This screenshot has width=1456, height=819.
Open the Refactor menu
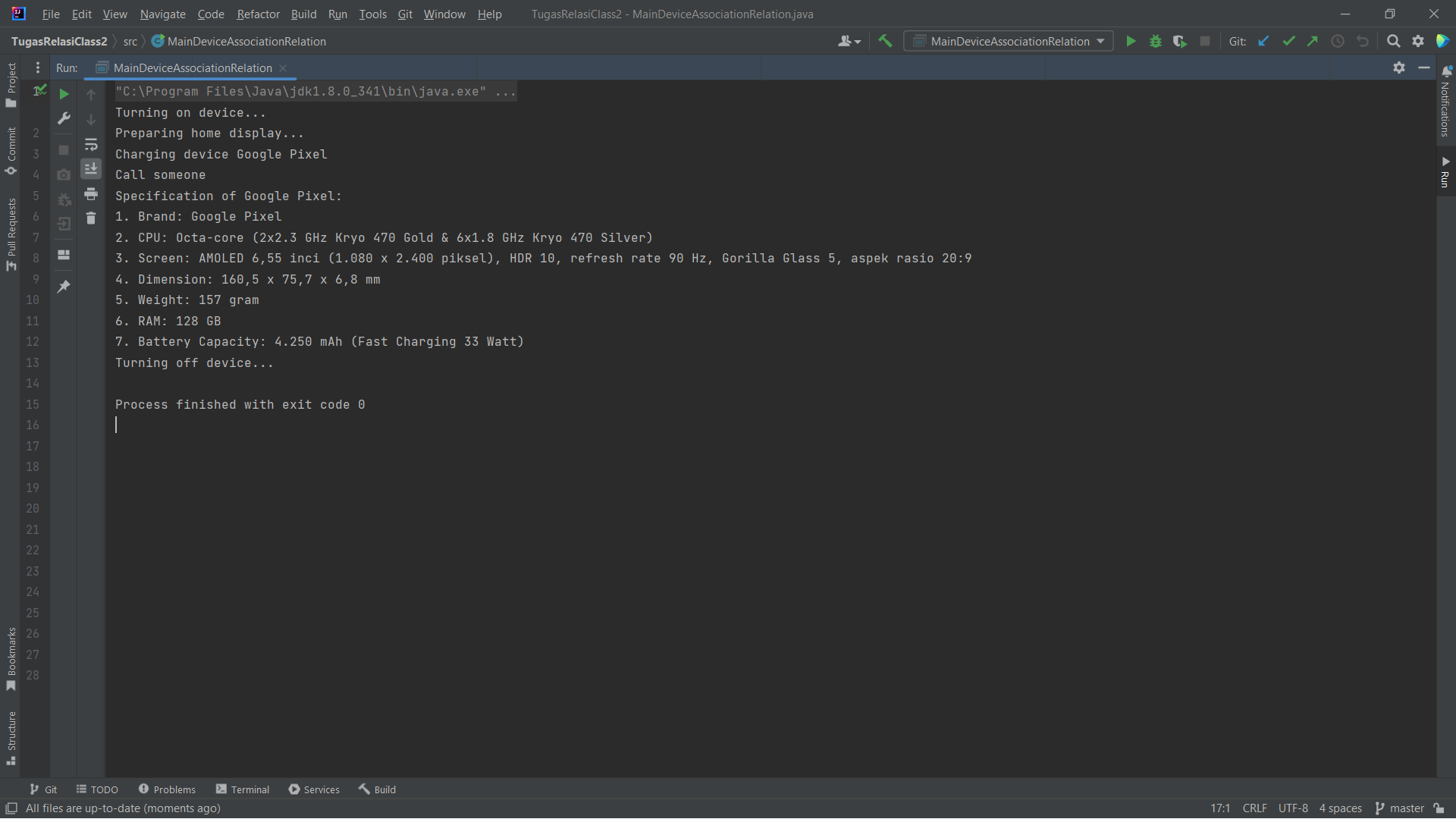(258, 14)
